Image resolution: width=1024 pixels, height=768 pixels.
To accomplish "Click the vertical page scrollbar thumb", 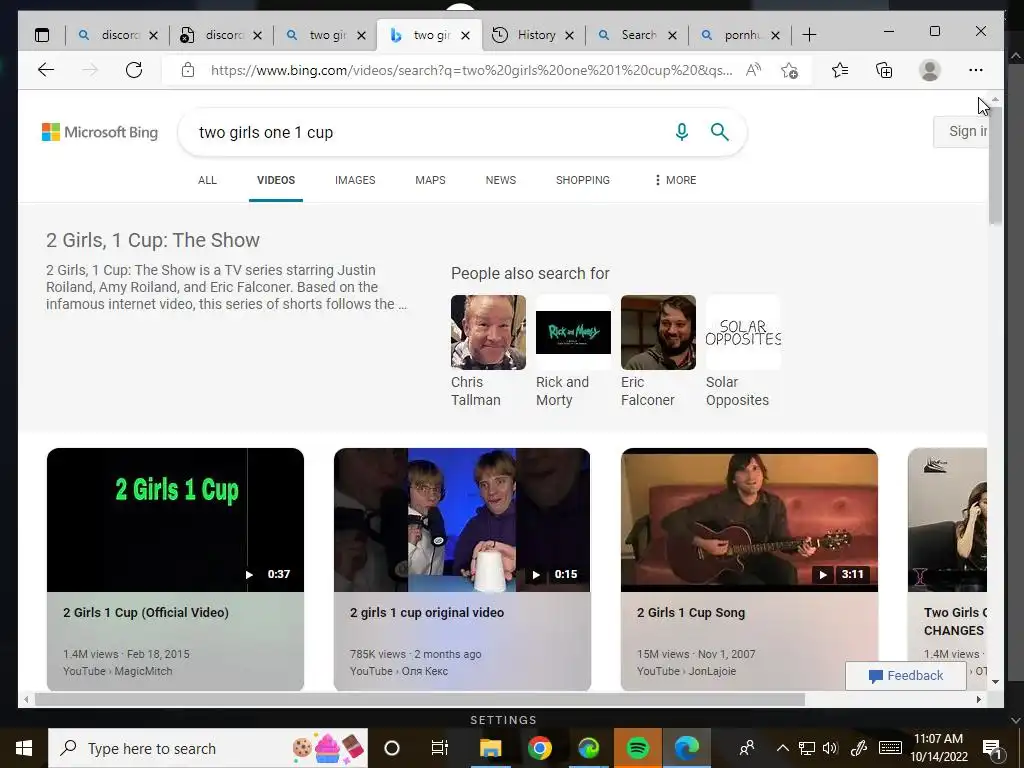I will click(x=995, y=166).
